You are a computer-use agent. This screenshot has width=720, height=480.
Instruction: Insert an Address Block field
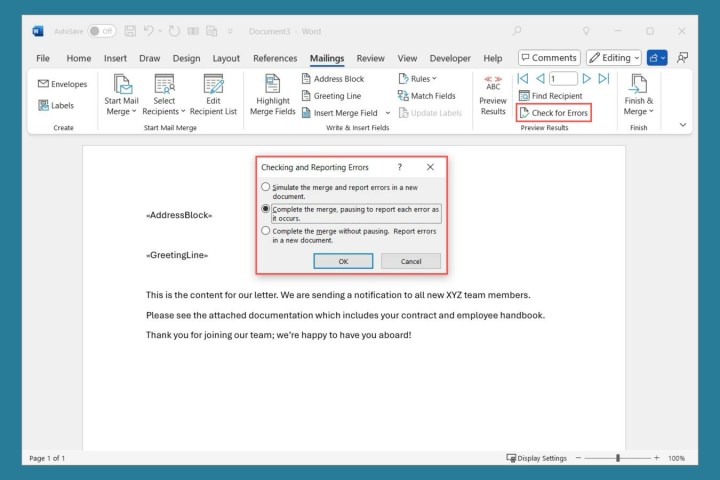(333, 79)
